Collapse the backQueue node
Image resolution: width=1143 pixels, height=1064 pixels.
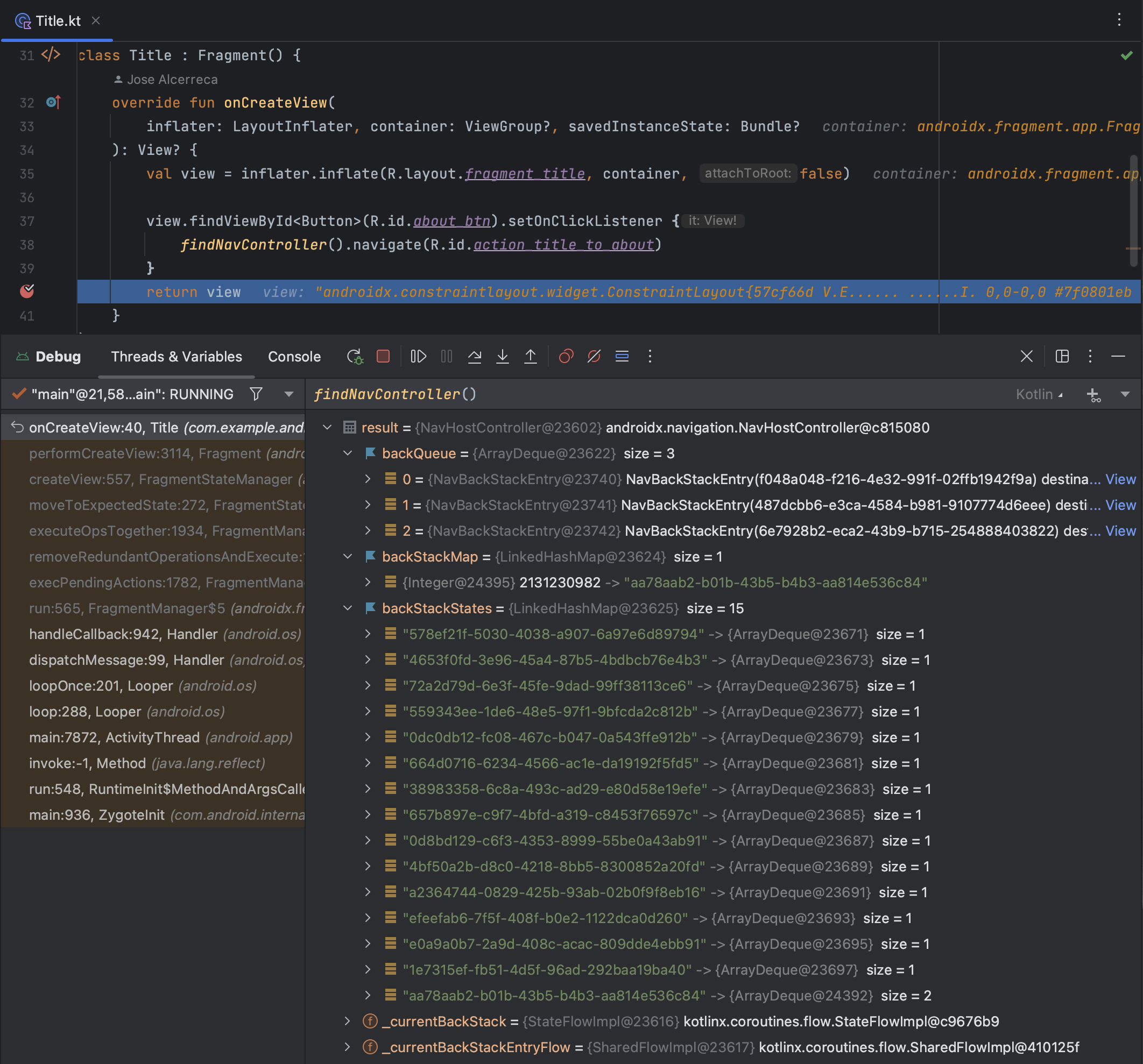click(x=348, y=453)
